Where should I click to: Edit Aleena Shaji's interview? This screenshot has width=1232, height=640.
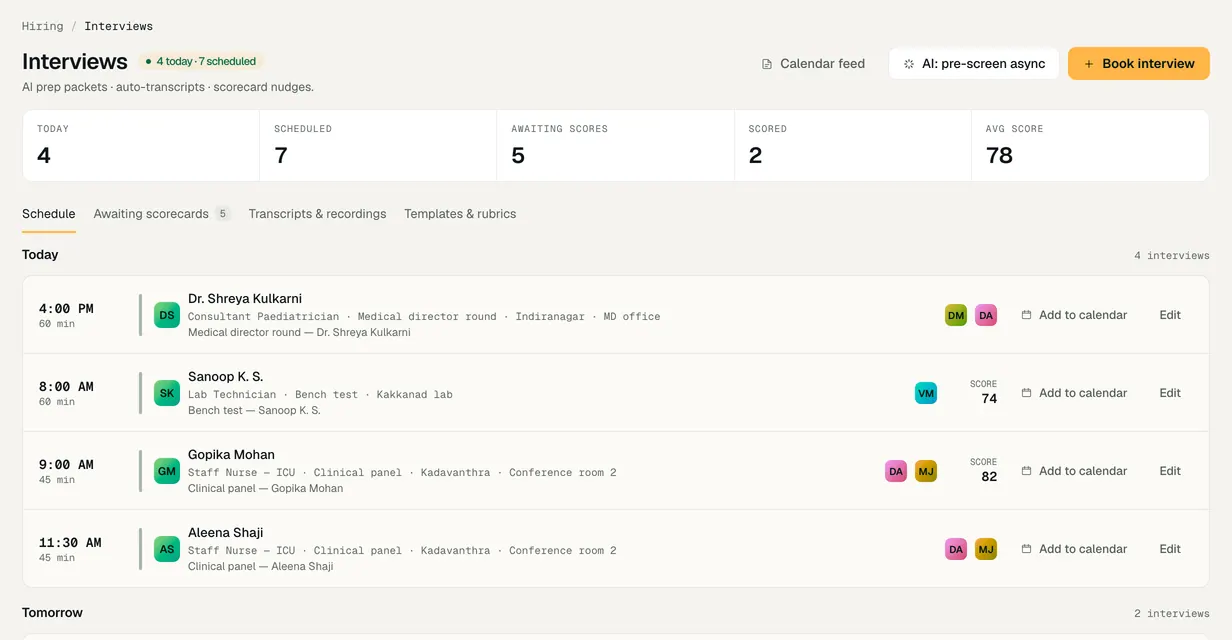tap(1170, 549)
